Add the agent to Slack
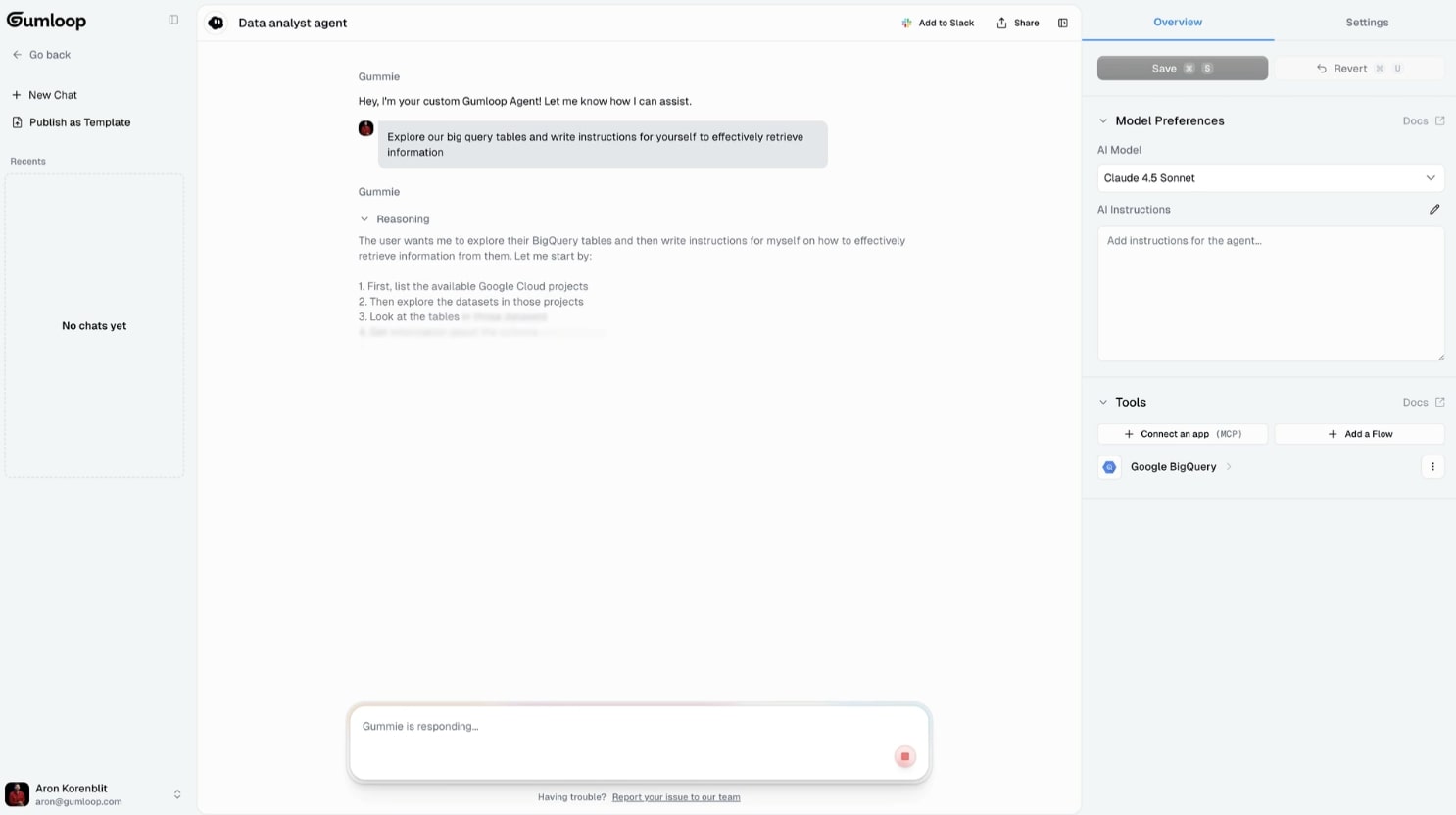The height and width of the screenshot is (815, 1456). [x=938, y=23]
